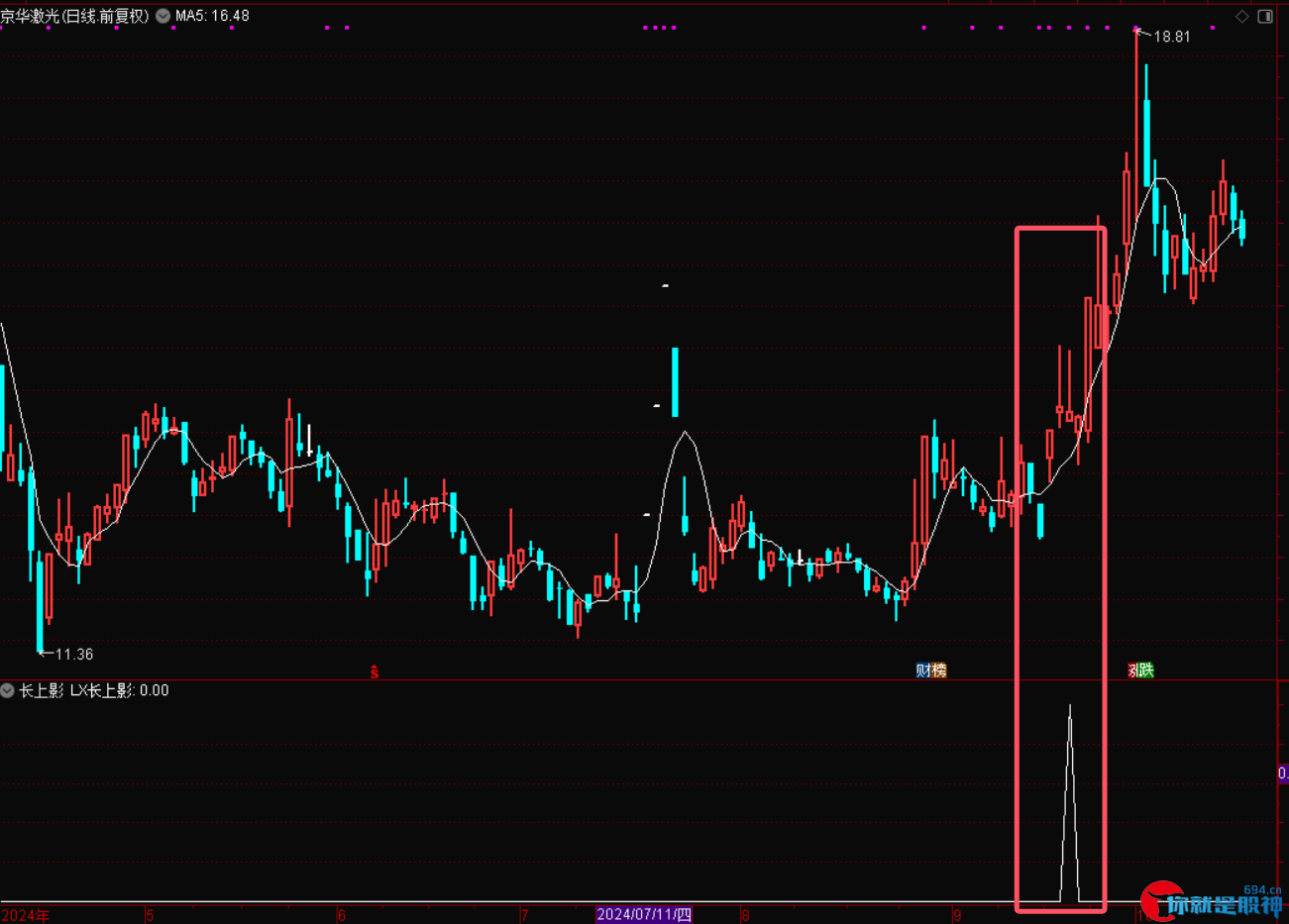Click the 2024年 label on the time axis
The height and width of the screenshot is (924, 1289).
26,915
